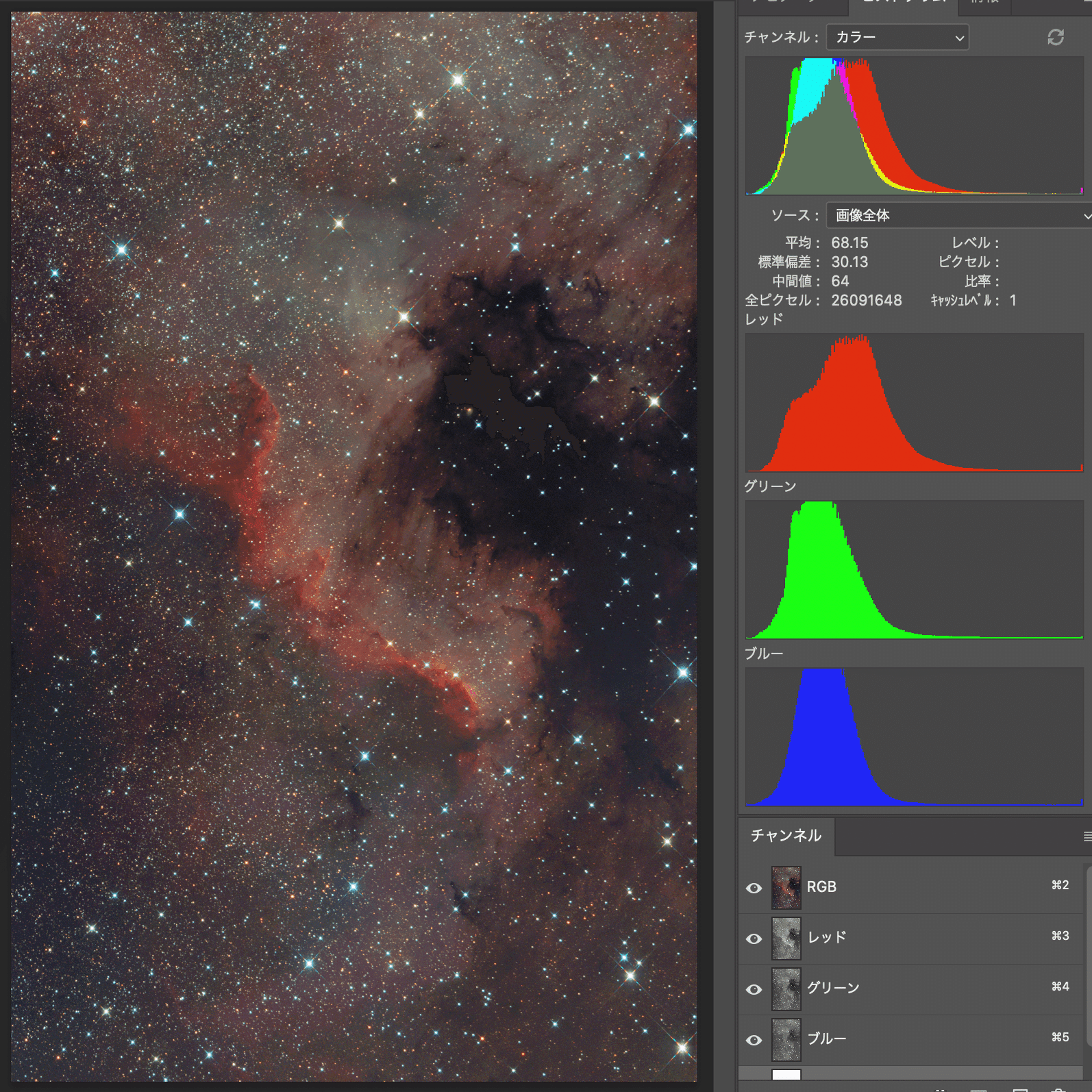The width and height of the screenshot is (1092, 1092).
Task: Refresh the histogram with the circular arrows icon
Action: pyautogui.click(x=1055, y=37)
